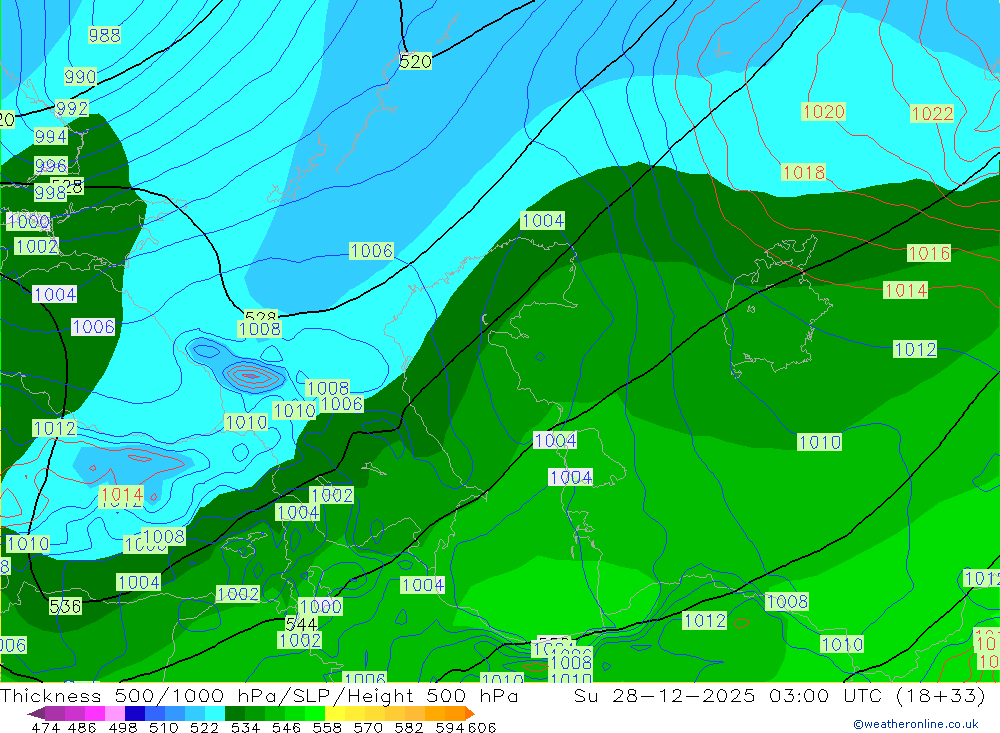Click the 534 legend scale value
The image size is (1000, 733).
[246, 727]
